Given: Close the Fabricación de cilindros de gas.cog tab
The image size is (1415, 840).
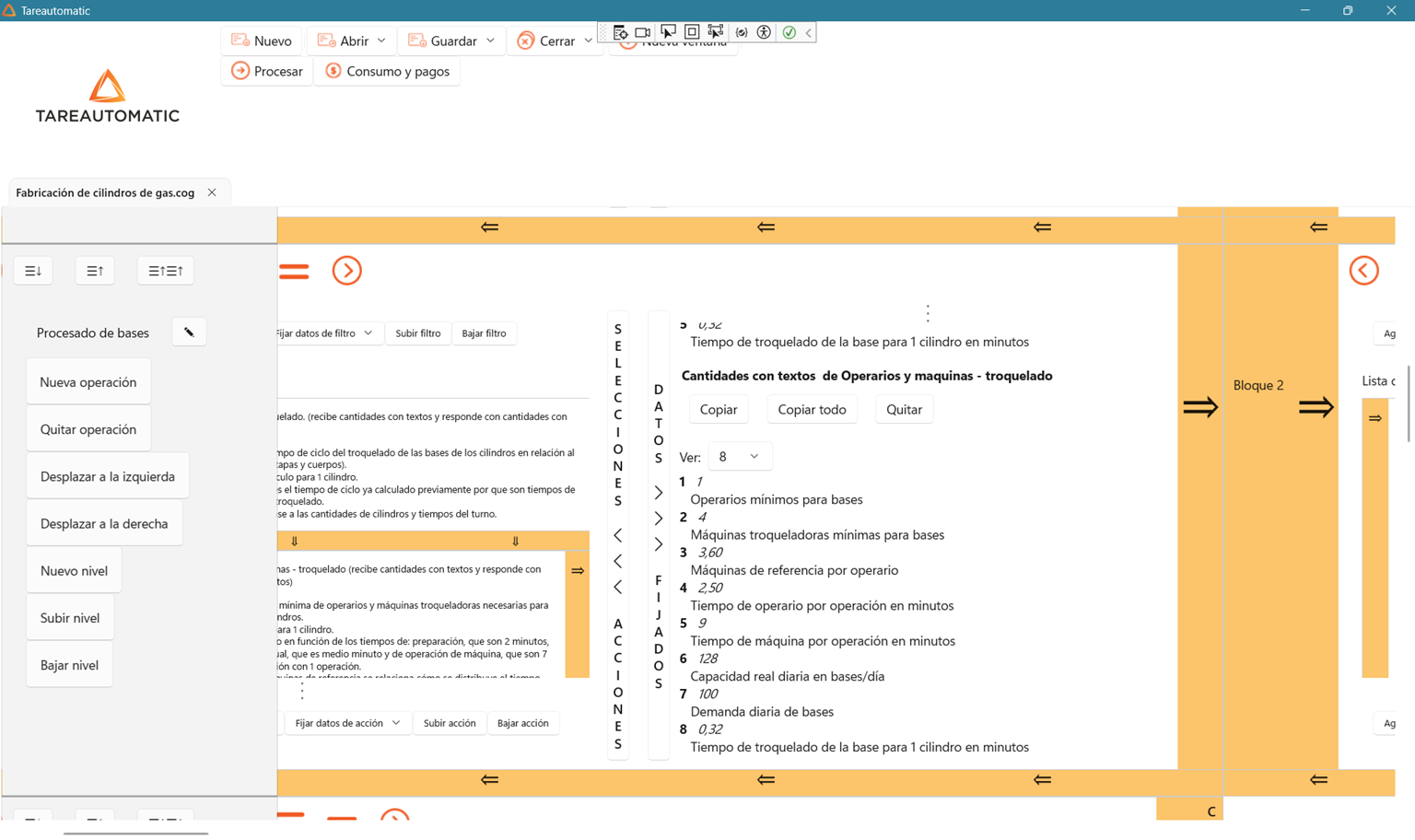Looking at the screenshot, I should [212, 192].
